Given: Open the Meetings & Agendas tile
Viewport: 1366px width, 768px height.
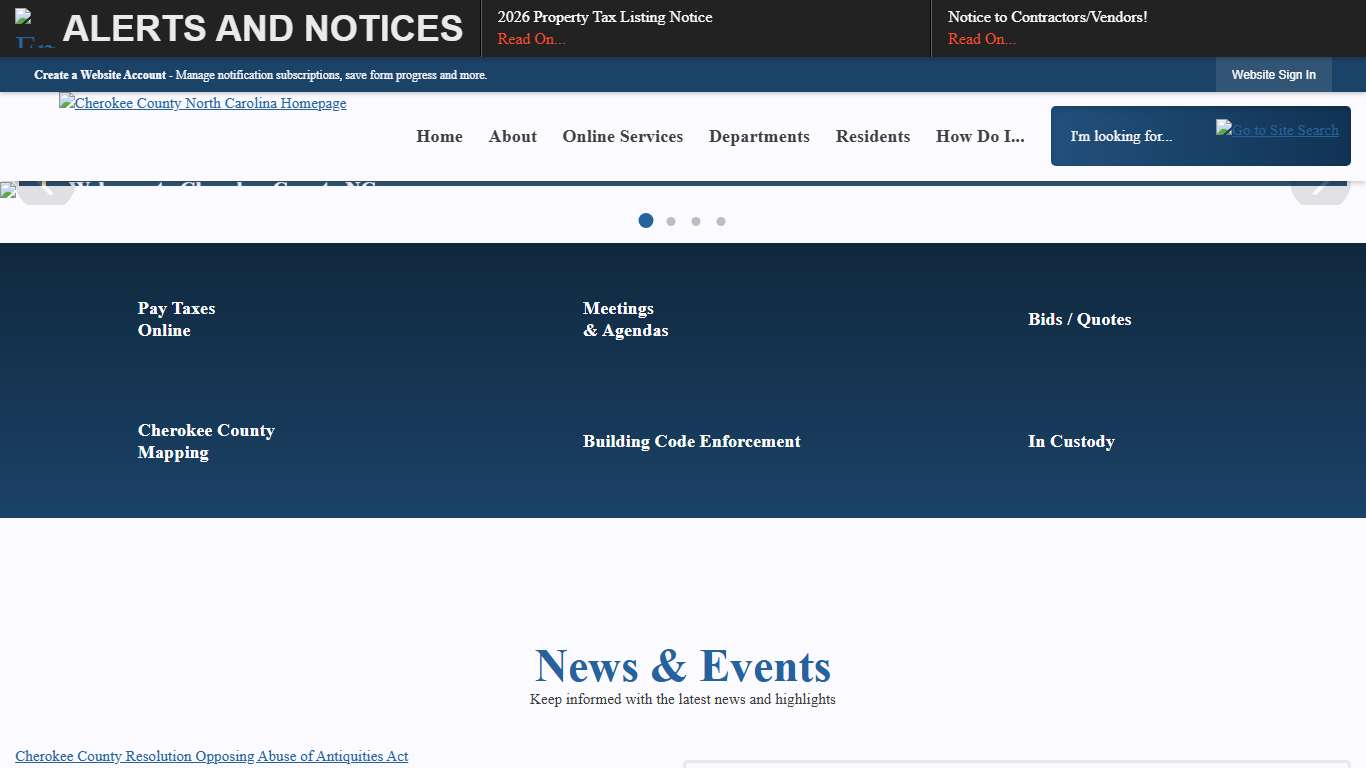Looking at the screenshot, I should (x=625, y=319).
